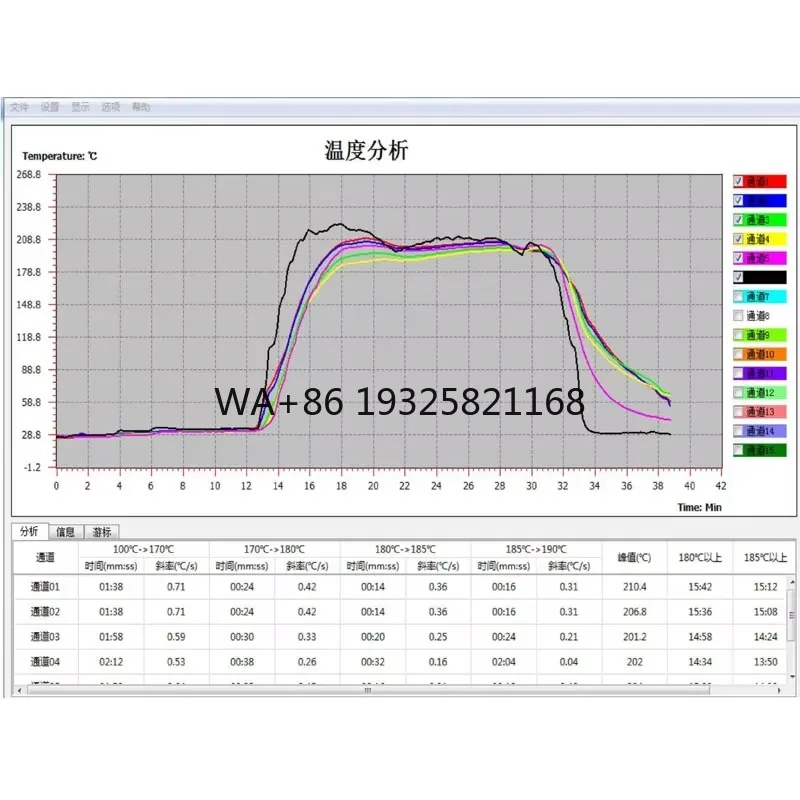Uncheck the magenta 通道5 checkbox
This screenshot has width=800, height=800.
tap(738, 258)
